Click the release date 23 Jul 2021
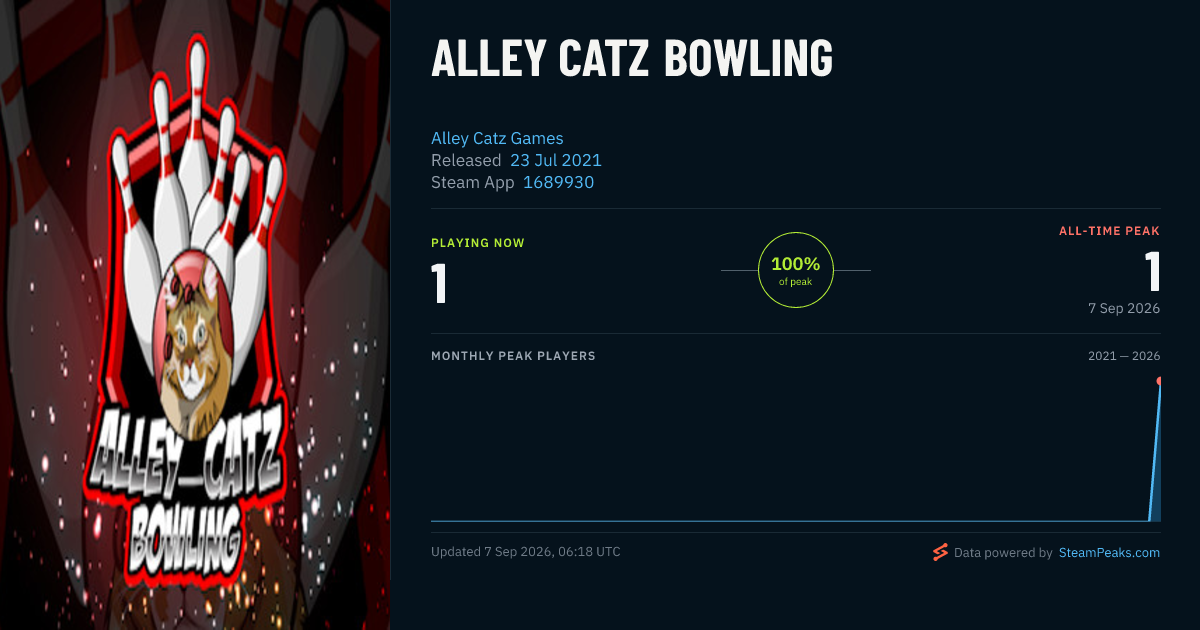The width and height of the screenshot is (1200, 630). [556, 160]
